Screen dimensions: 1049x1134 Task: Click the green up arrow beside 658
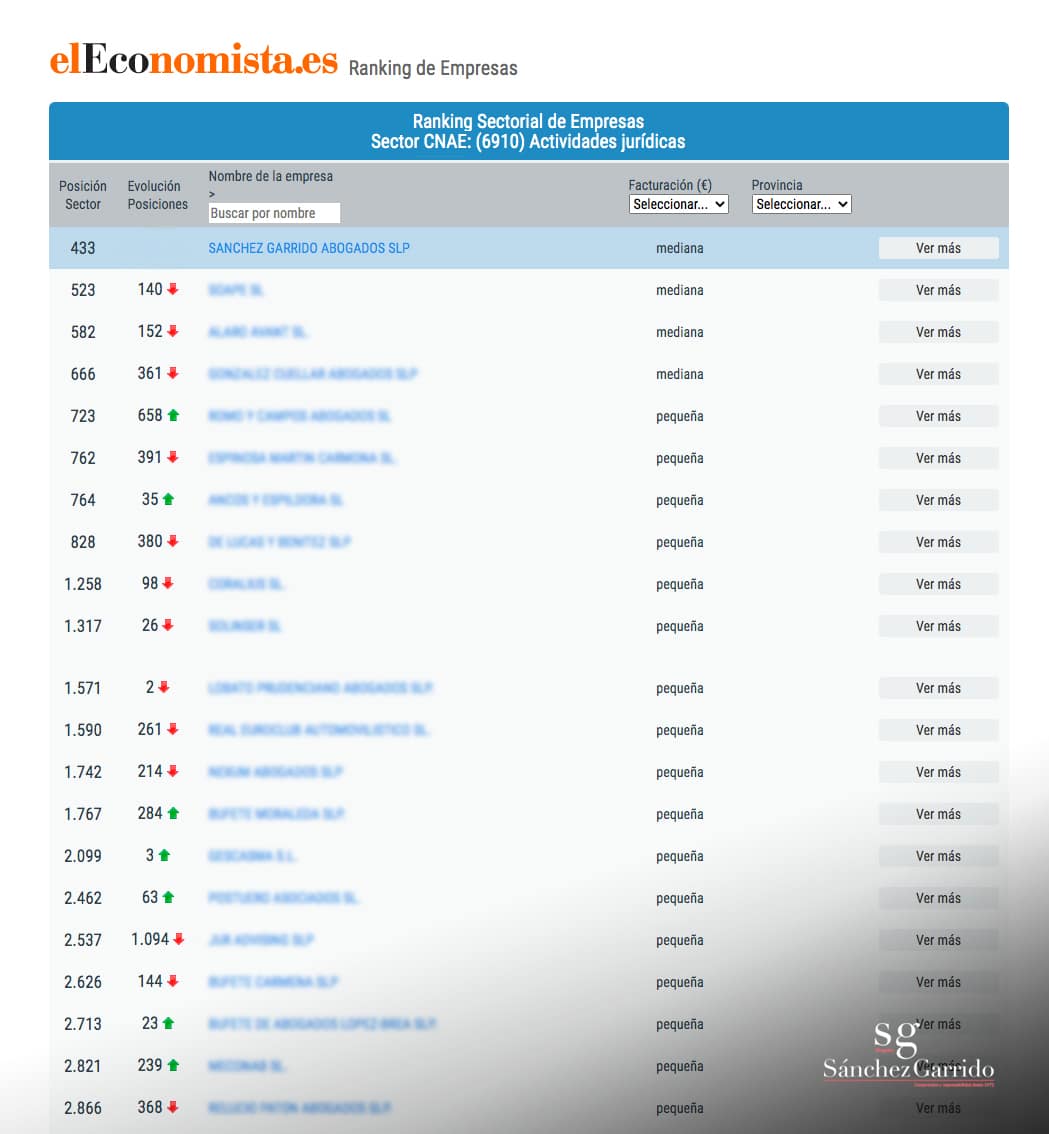point(173,415)
